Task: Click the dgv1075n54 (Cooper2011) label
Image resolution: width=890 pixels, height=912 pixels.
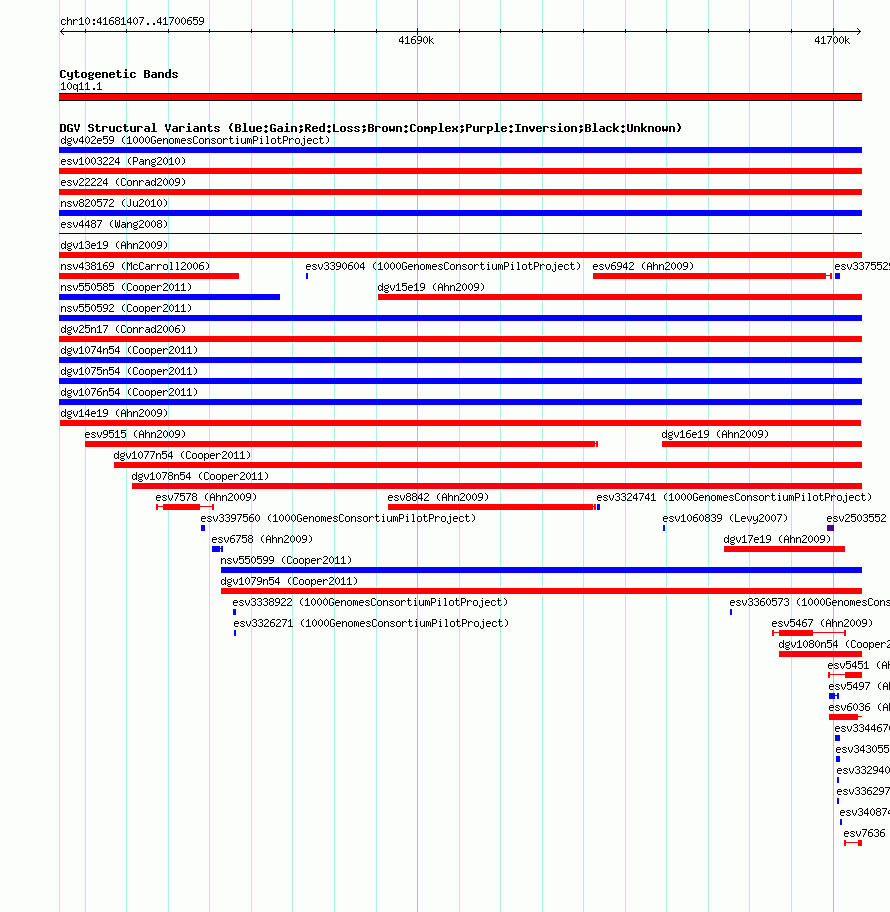Action: [x=129, y=370]
